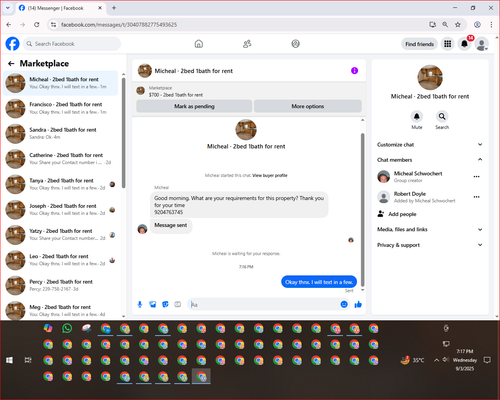Click the Add people icon
Viewport: 500px width, 400px height.
tap(381, 214)
